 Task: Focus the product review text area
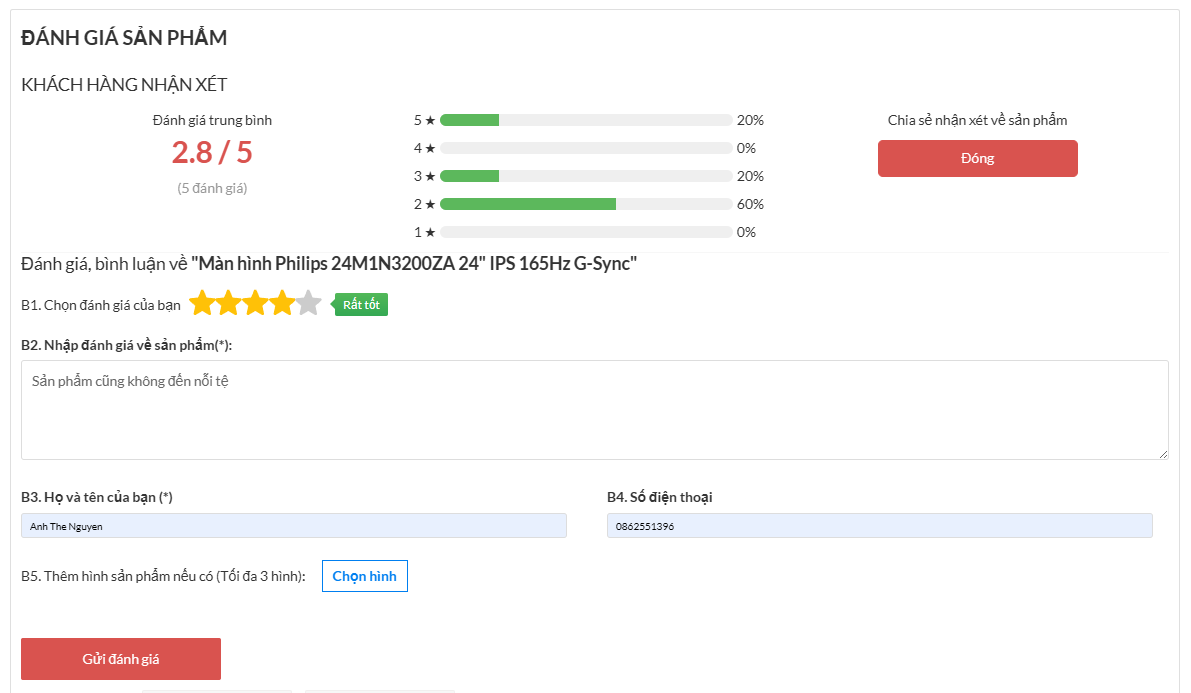click(594, 410)
